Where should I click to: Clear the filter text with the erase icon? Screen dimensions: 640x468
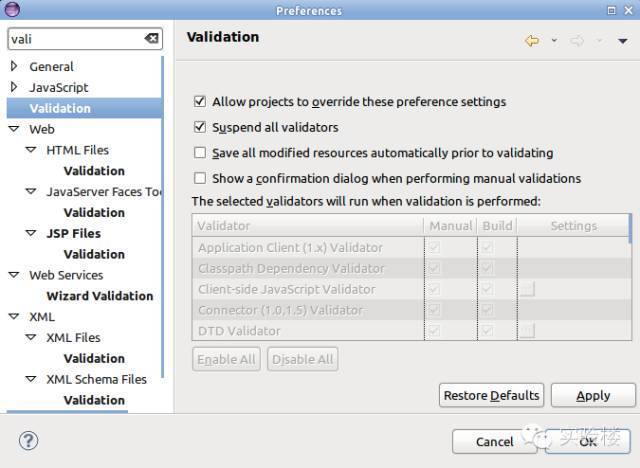coord(151,38)
